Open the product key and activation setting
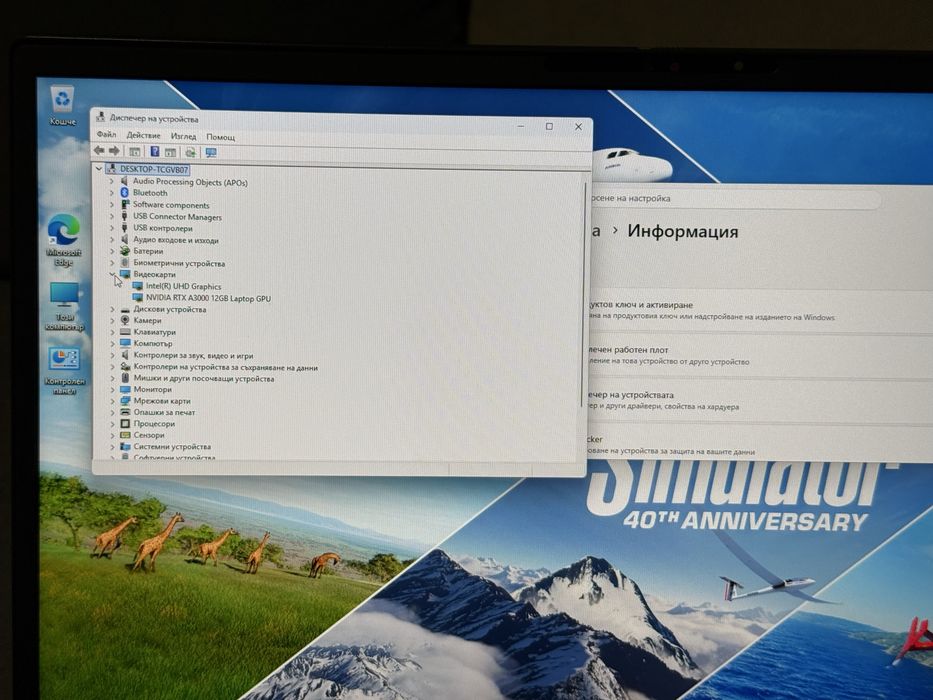The height and width of the screenshot is (700, 933). click(760, 311)
